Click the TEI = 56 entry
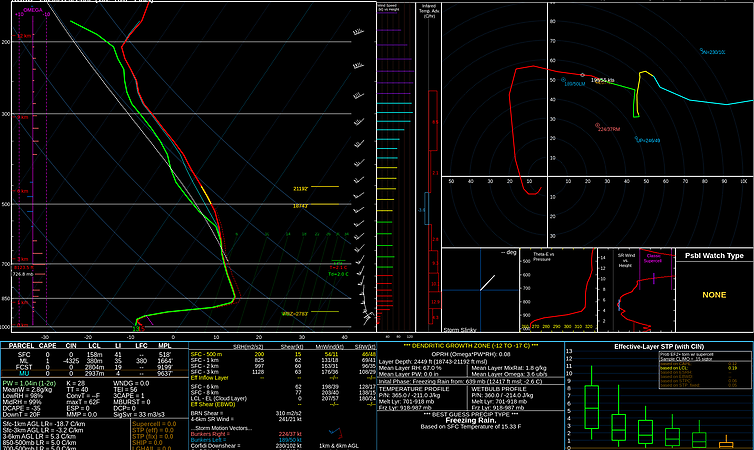The image size is (754, 450). (x=125, y=389)
